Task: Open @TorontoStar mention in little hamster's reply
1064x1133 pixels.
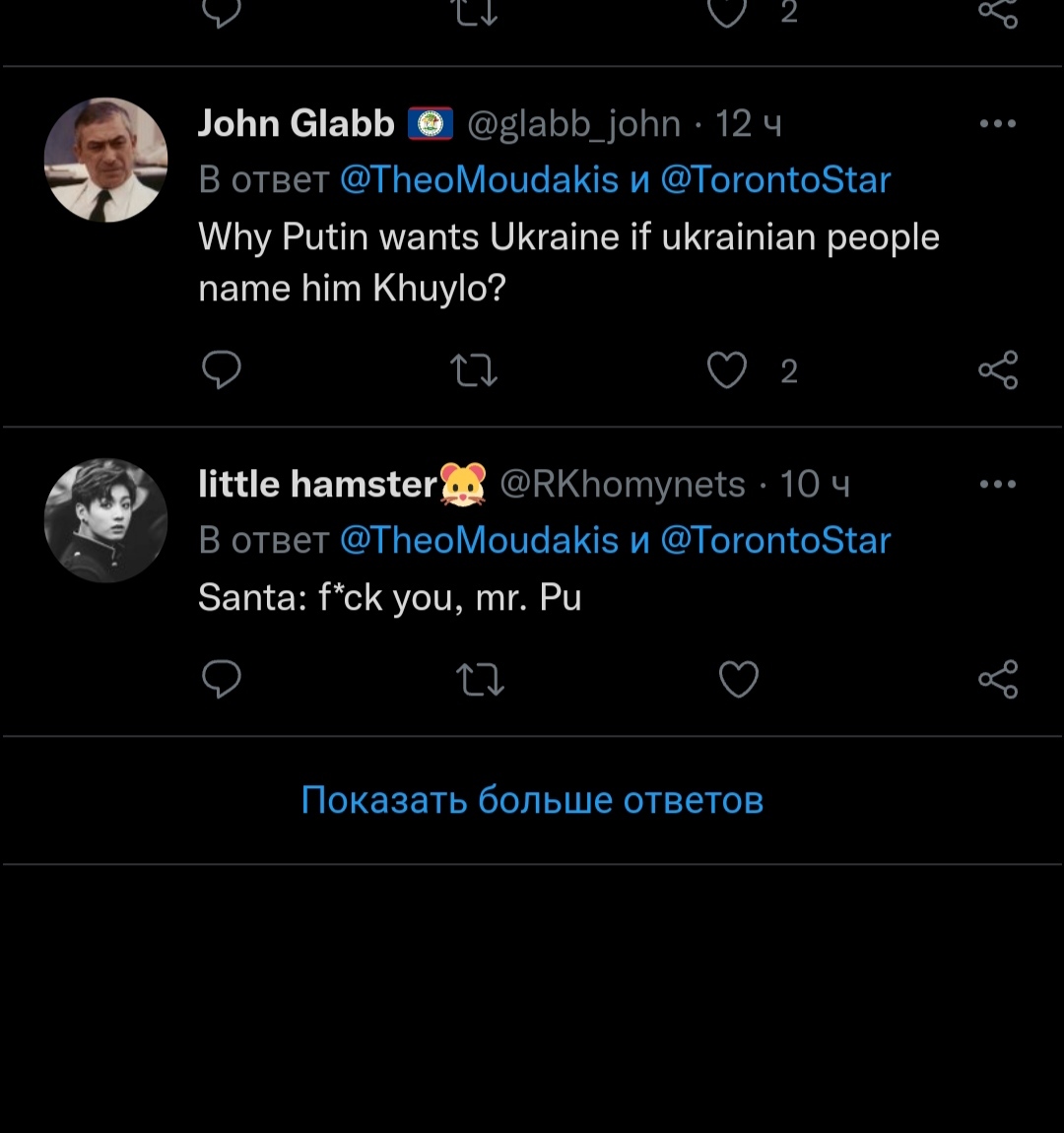Action: point(775,541)
